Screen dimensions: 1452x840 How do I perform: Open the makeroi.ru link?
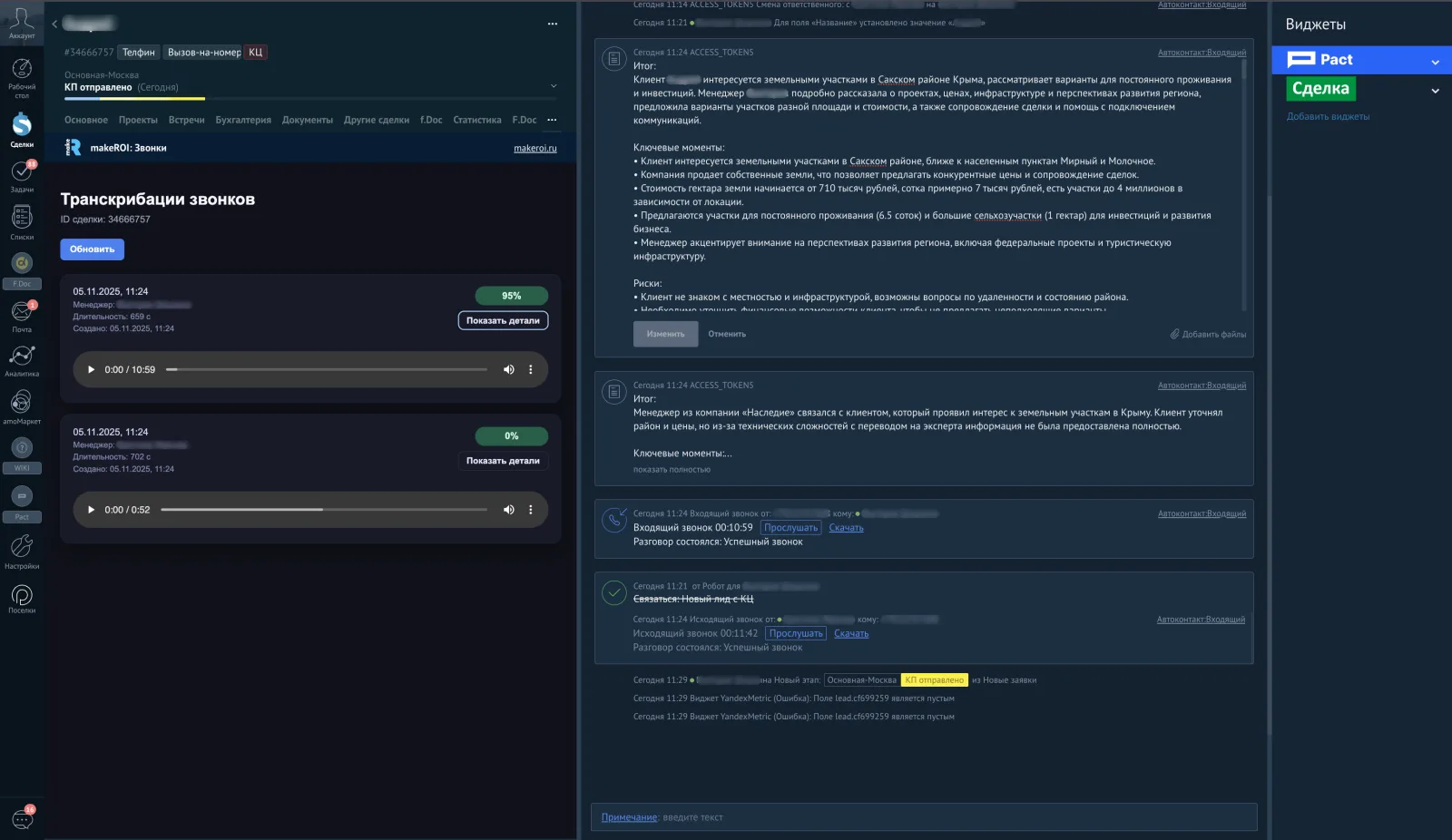[535, 148]
